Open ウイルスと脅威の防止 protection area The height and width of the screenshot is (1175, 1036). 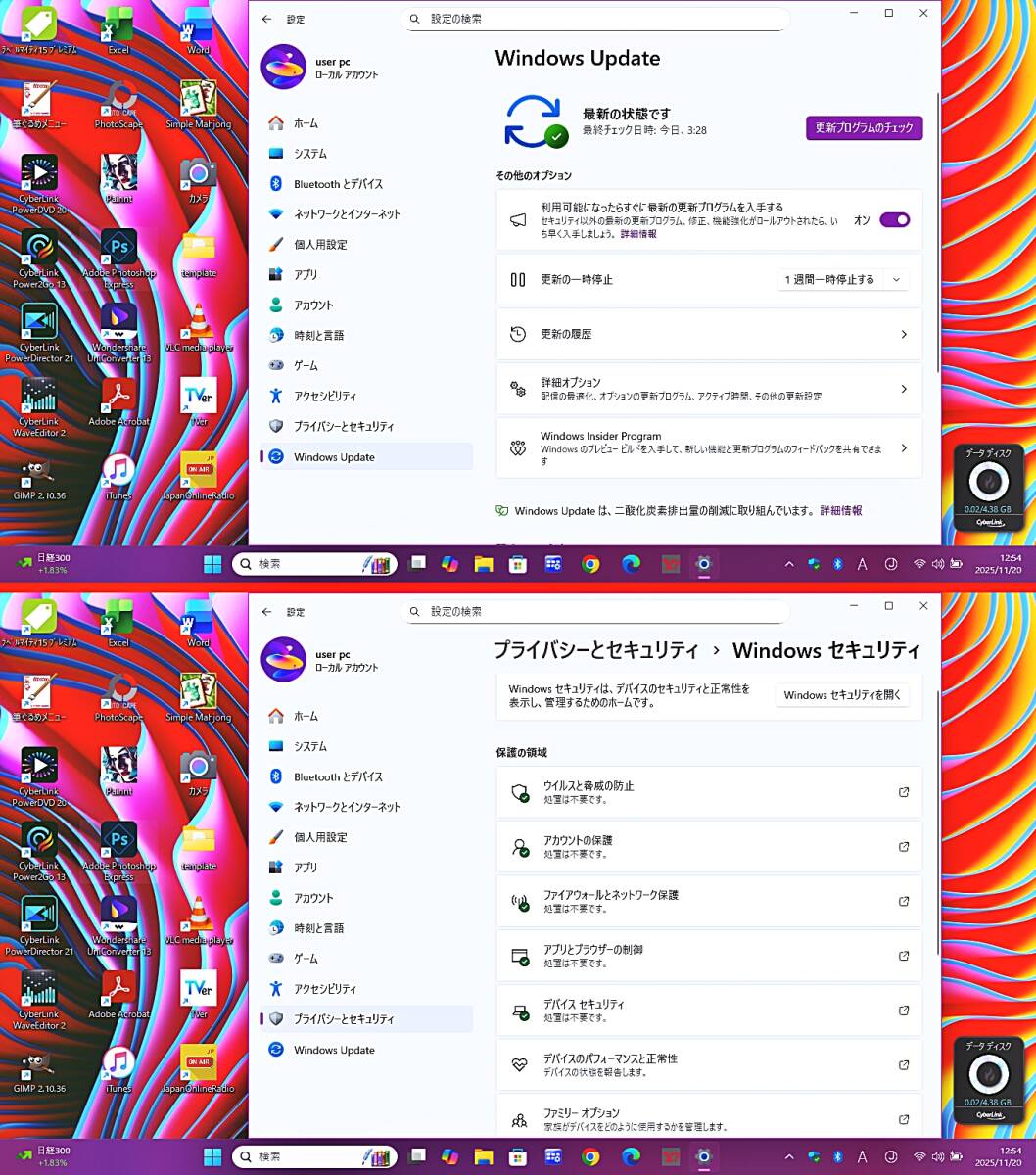pyautogui.click(x=709, y=792)
